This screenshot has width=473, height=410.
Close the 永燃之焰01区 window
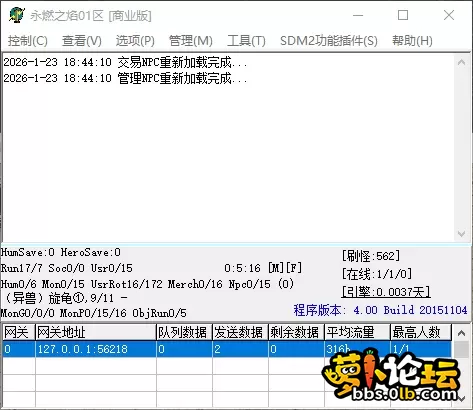[x=449, y=15]
